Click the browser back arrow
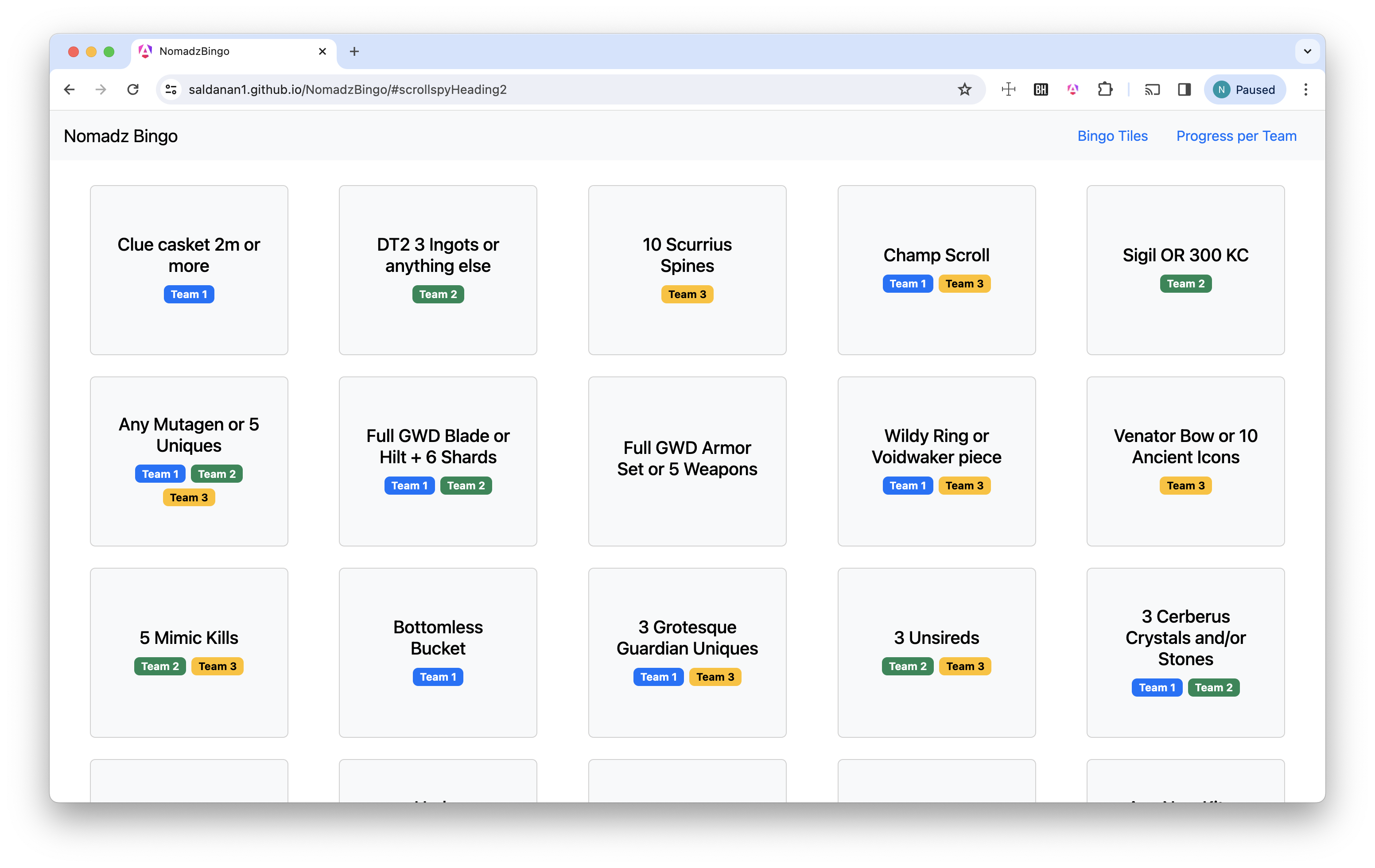Screen dimensions: 1375x868 click(69, 89)
